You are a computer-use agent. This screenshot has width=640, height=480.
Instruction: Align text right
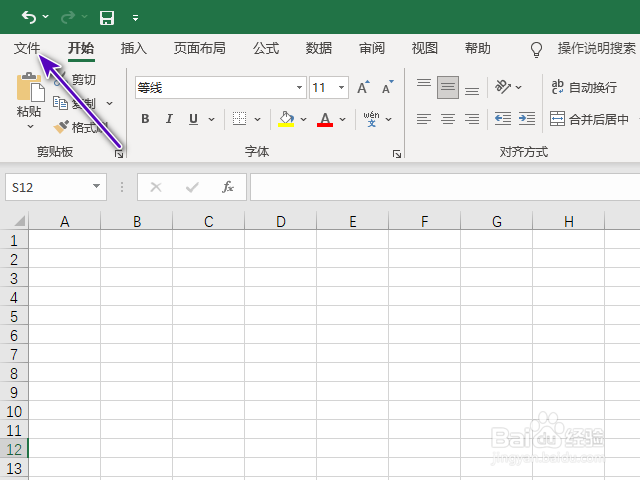coord(472,119)
